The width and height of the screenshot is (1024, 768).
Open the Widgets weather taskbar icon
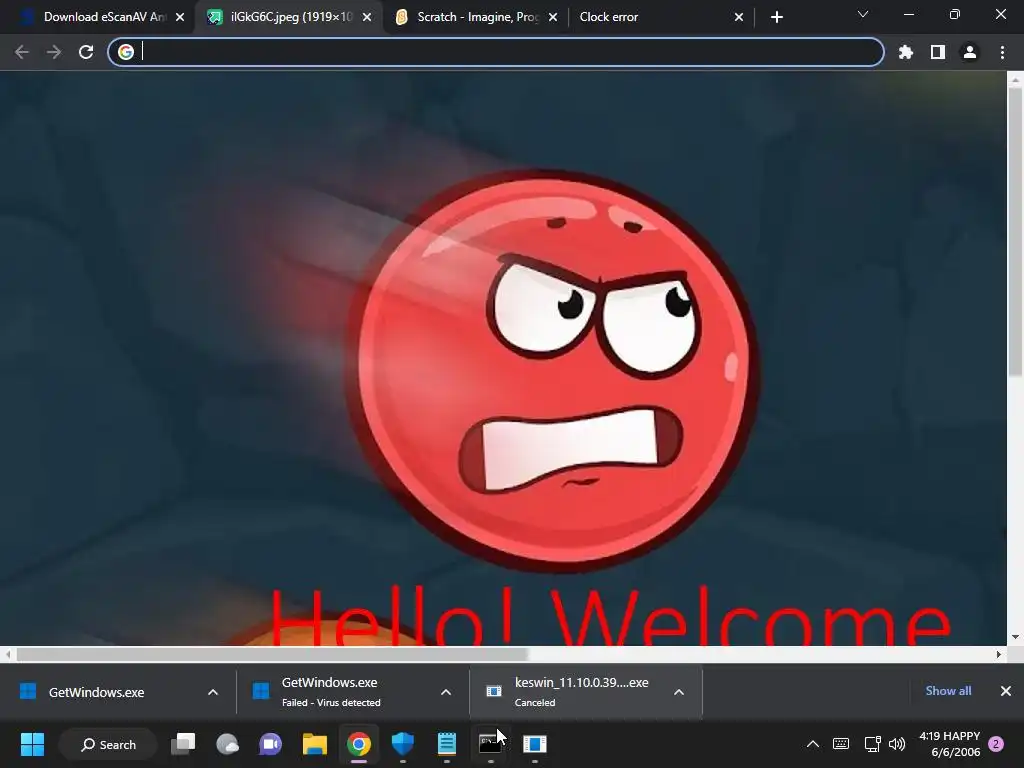227,744
